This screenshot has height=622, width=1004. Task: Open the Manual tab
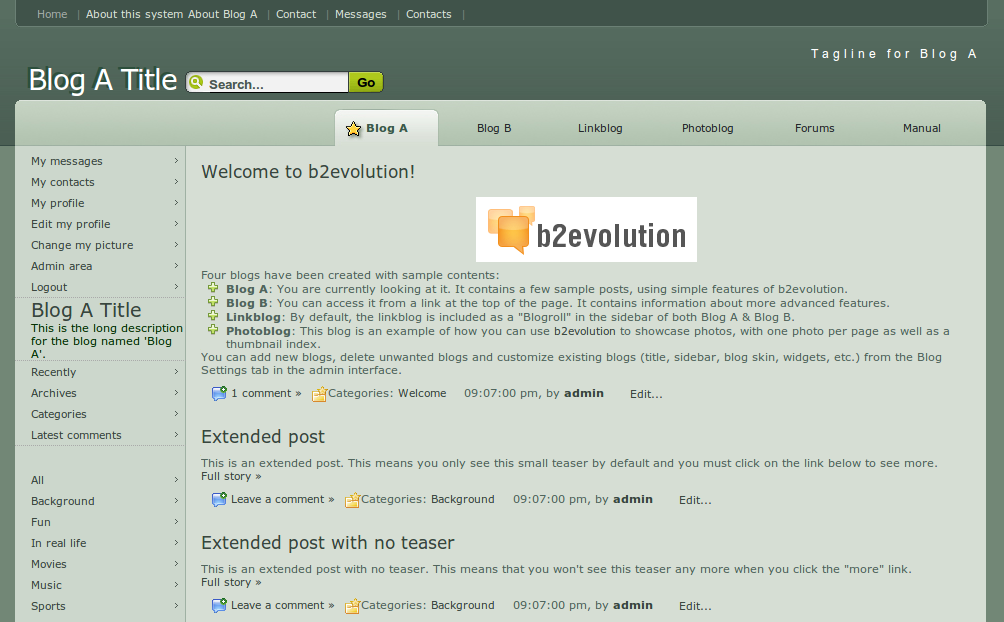click(921, 128)
